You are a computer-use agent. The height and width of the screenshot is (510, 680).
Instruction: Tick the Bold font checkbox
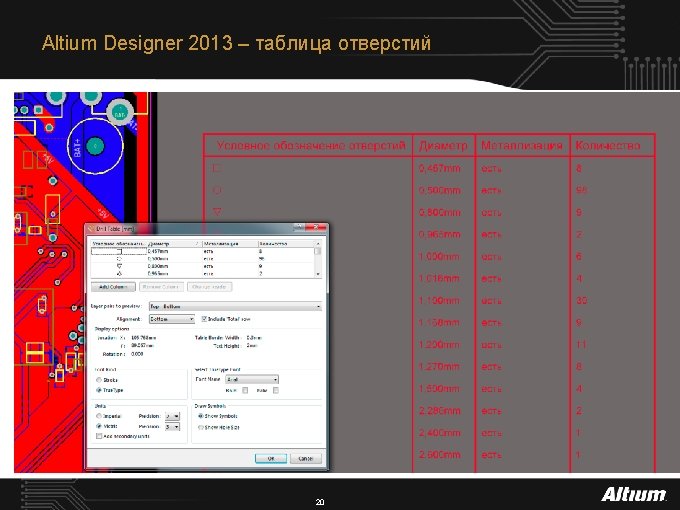(x=245, y=390)
